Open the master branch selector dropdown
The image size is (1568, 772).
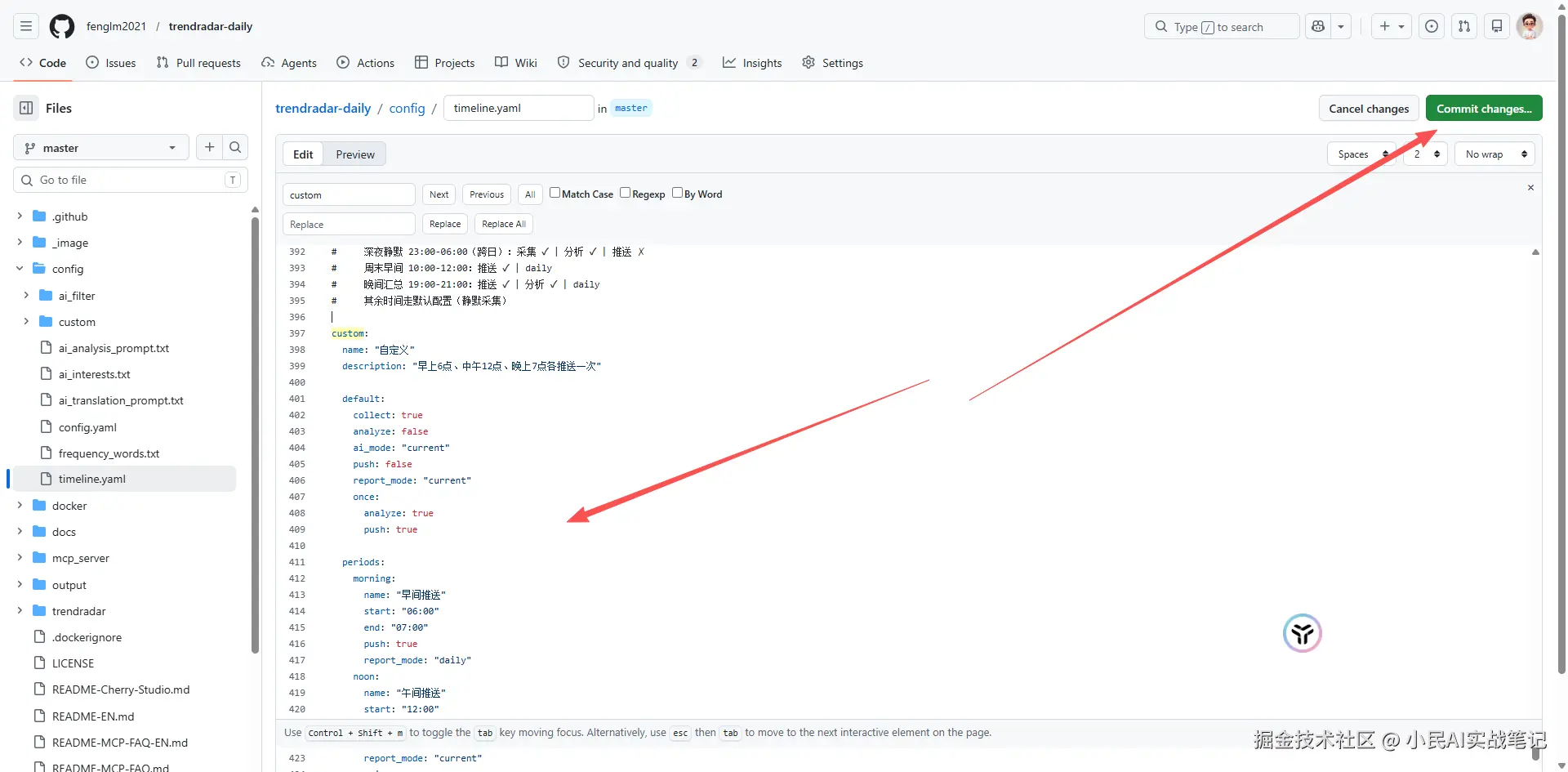tap(101, 148)
